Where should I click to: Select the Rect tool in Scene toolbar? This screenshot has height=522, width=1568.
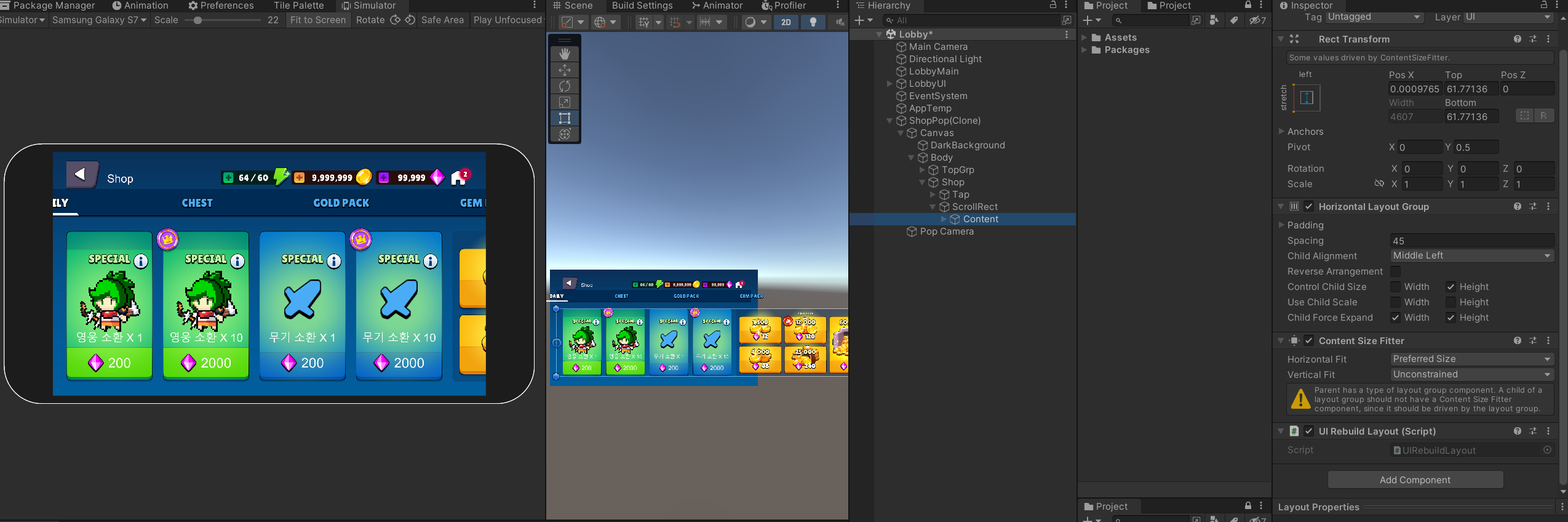coord(564,118)
